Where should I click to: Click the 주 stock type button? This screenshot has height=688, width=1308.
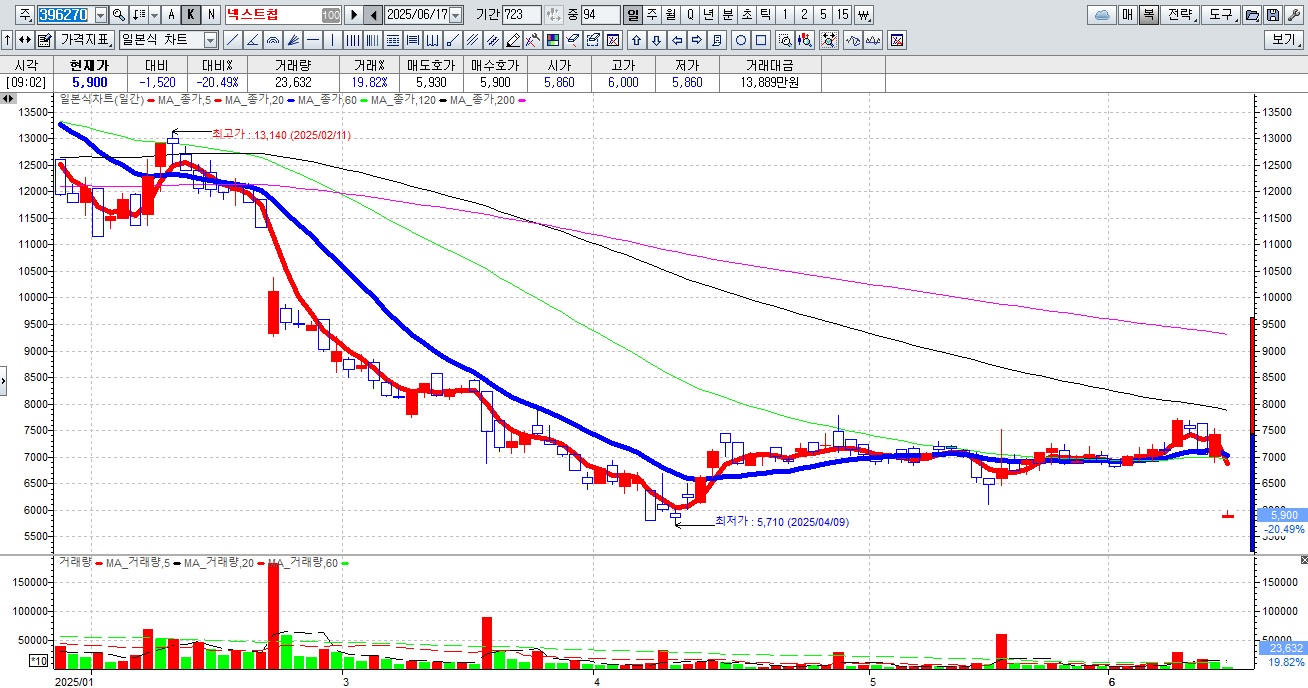(24, 15)
